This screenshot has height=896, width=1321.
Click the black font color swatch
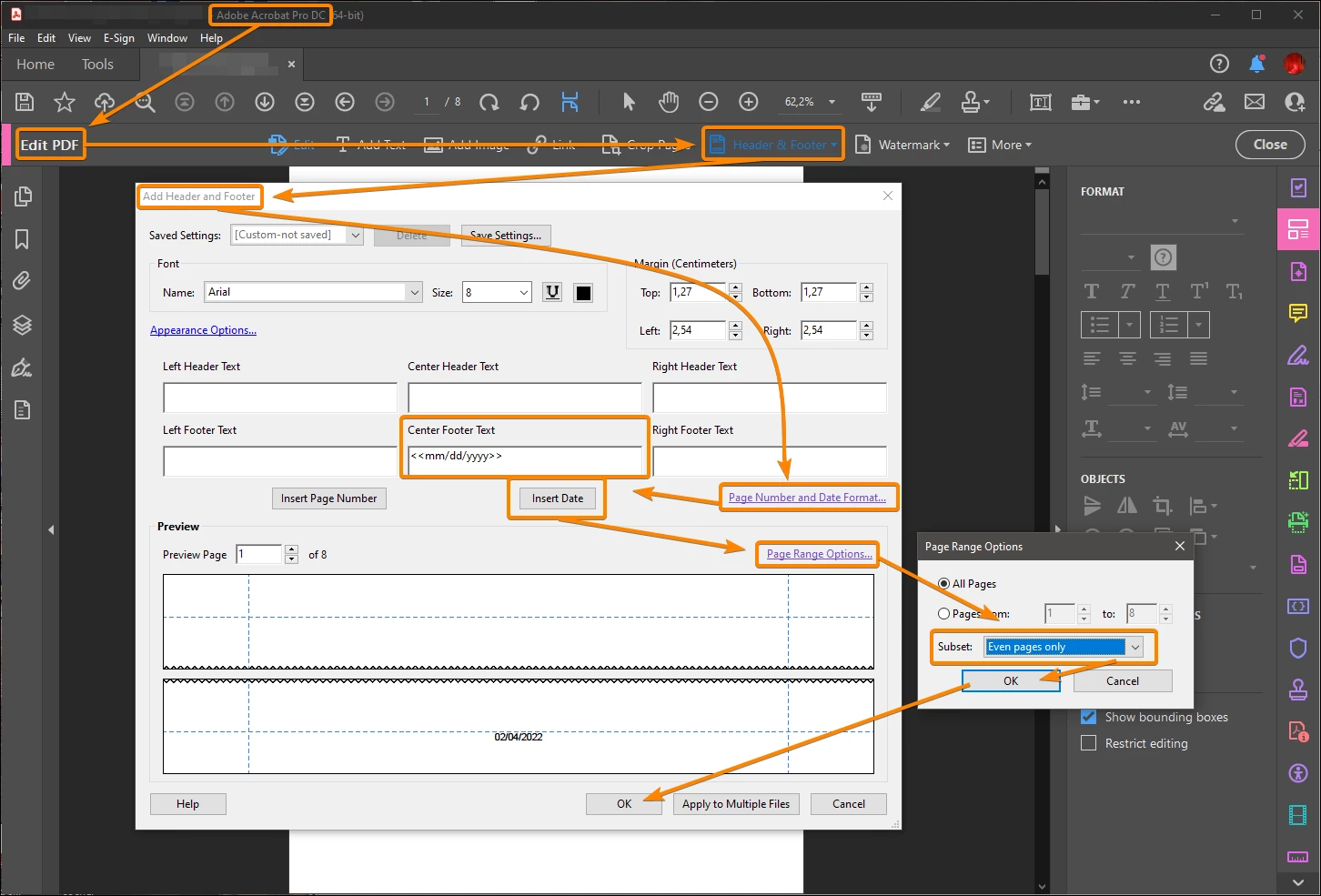coord(584,292)
